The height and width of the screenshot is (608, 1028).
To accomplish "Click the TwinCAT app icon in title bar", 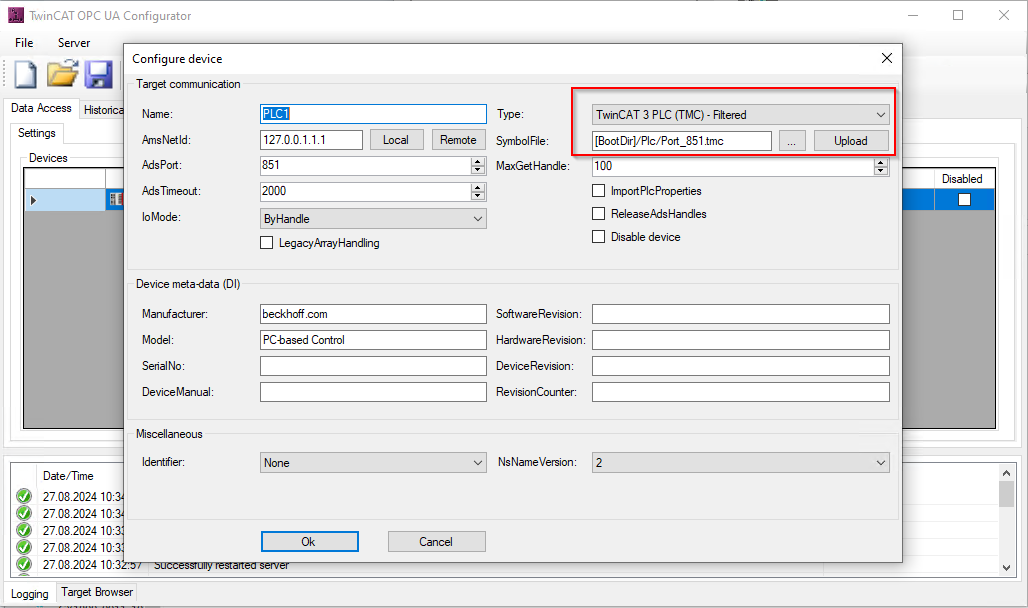I will (x=14, y=16).
